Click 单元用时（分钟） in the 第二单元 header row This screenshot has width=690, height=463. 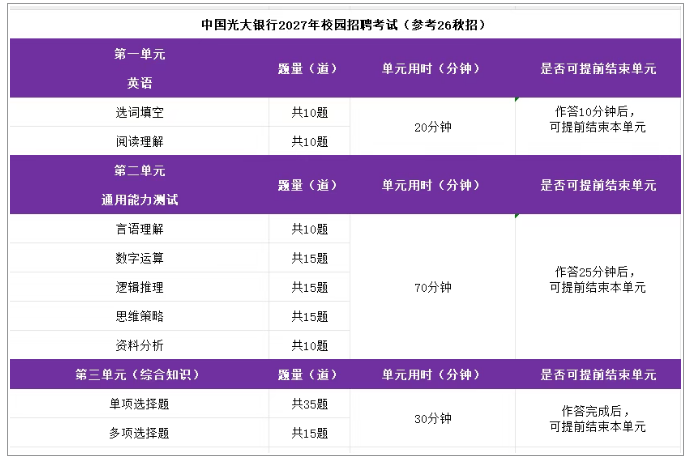(431, 185)
